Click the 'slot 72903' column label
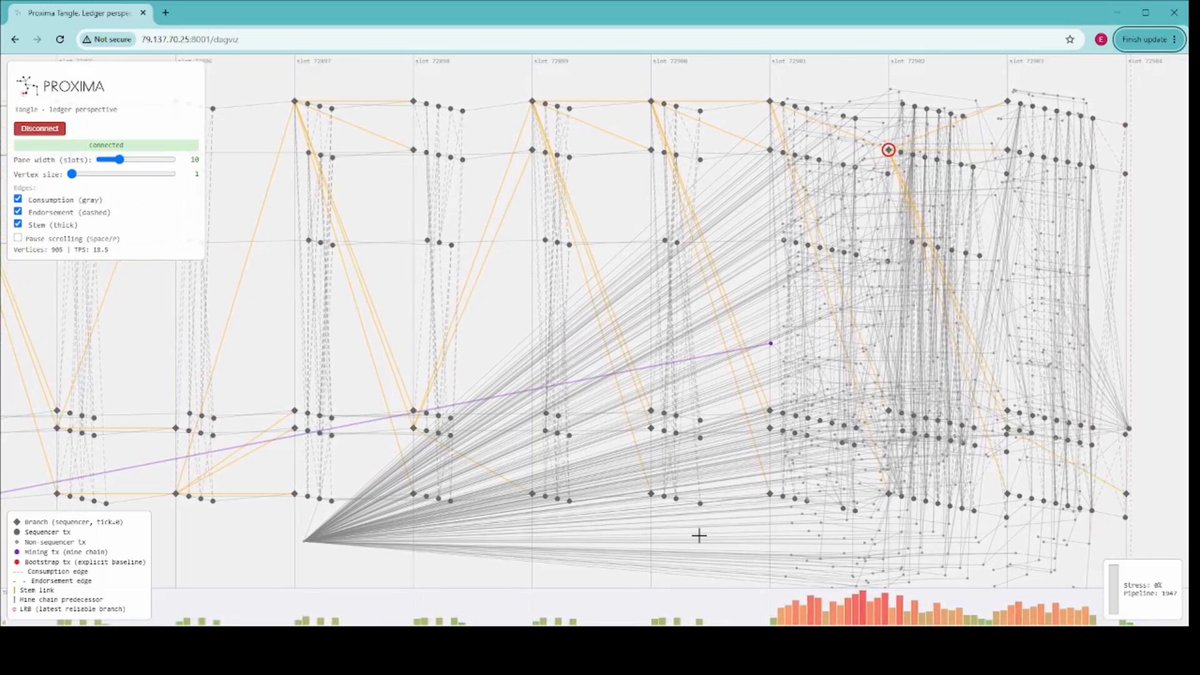The image size is (1200, 675). tap(1026, 61)
